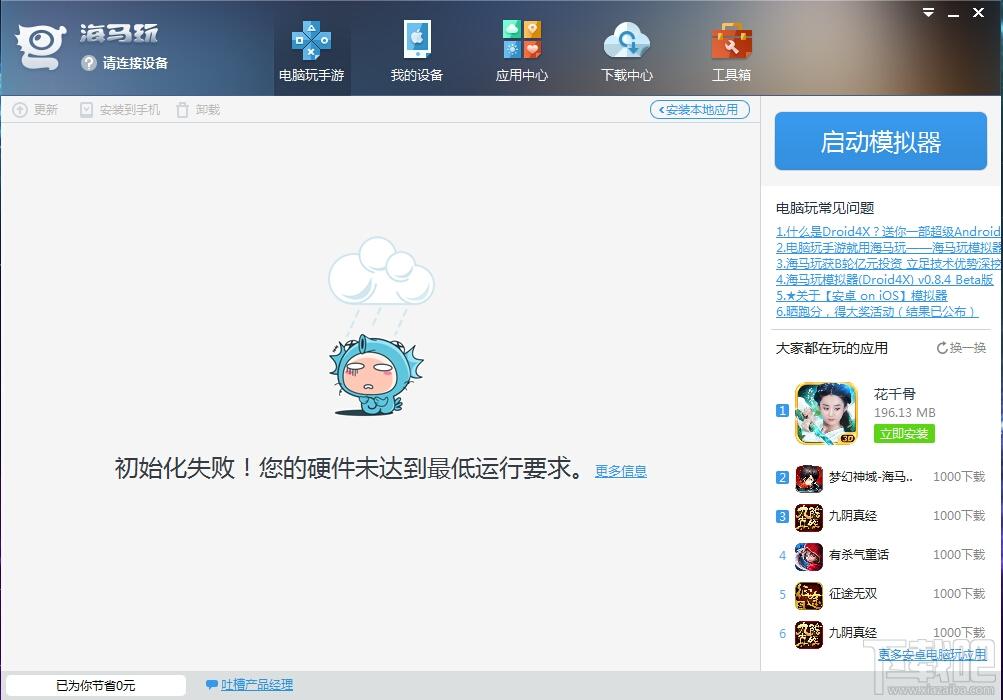Click the 更新 update toolbar icon
The height and width of the screenshot is (700, 1003).
tap(20, 110)
